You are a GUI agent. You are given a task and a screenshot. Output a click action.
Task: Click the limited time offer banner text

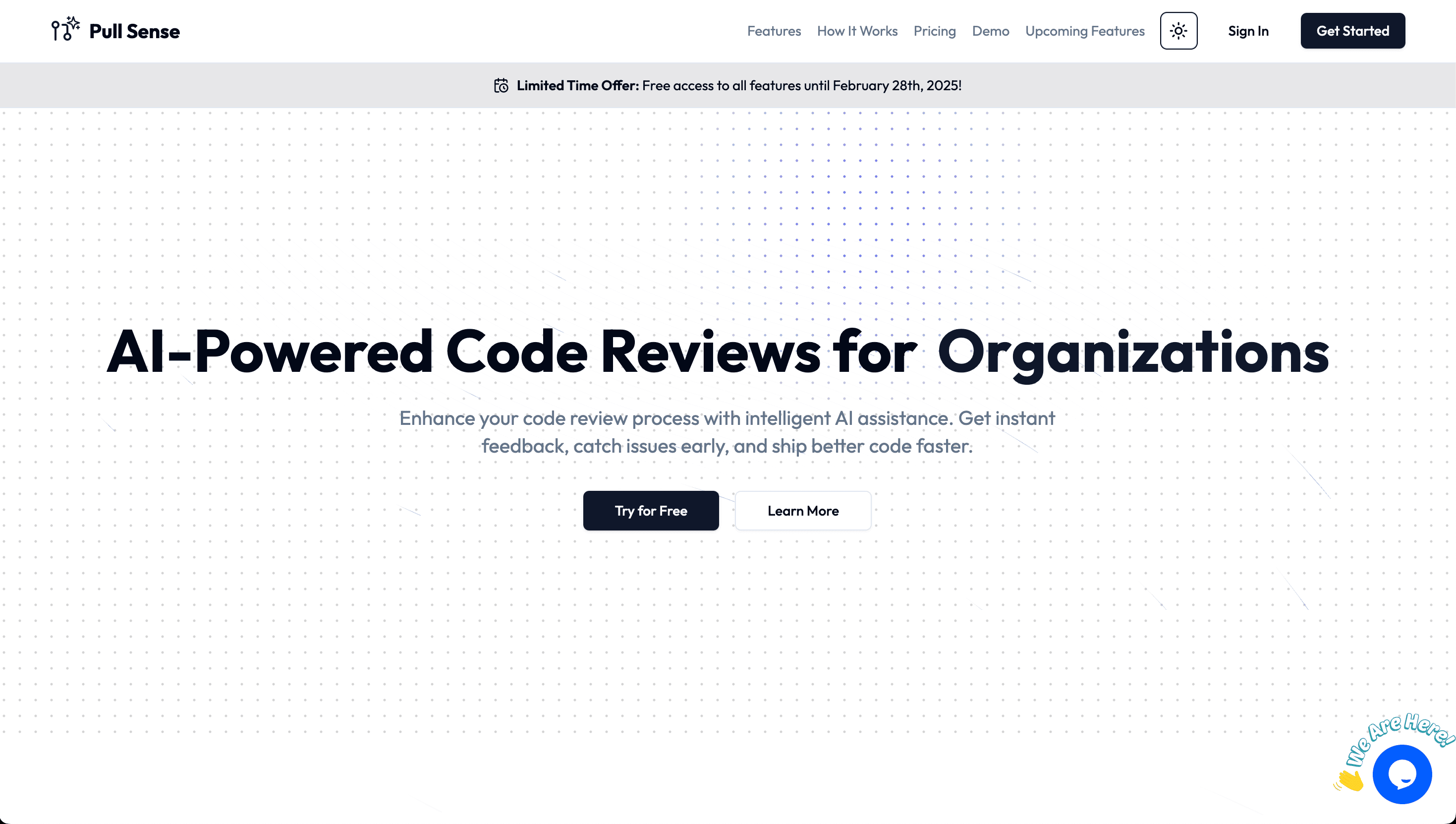[x=728, y=85]
